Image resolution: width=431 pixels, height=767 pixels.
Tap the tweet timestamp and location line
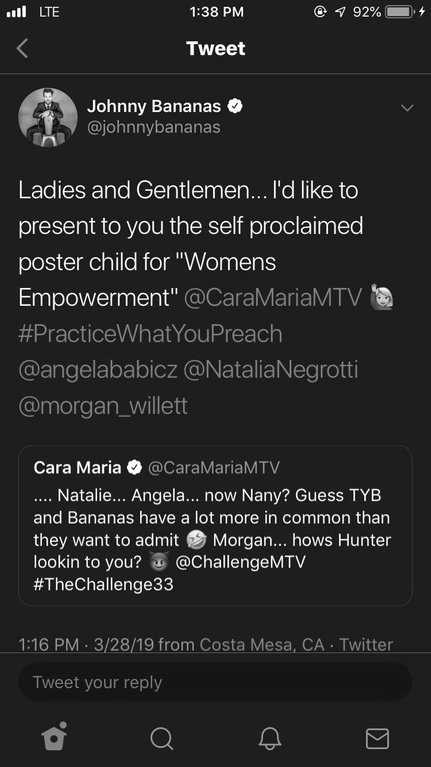tap(205, 644)
